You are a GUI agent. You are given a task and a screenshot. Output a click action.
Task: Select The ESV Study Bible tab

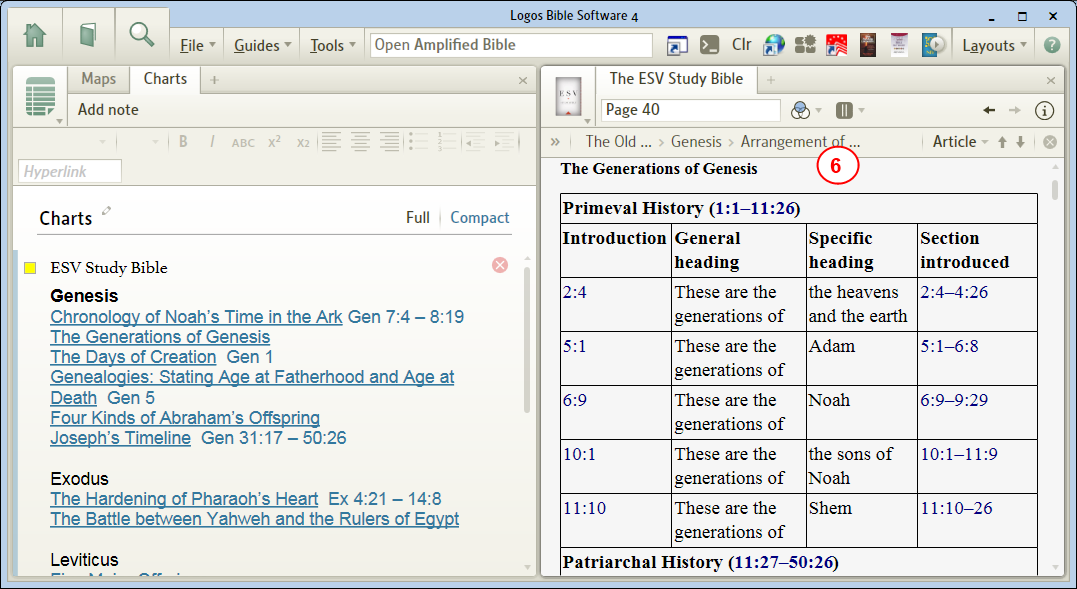(x=676, y=79)
